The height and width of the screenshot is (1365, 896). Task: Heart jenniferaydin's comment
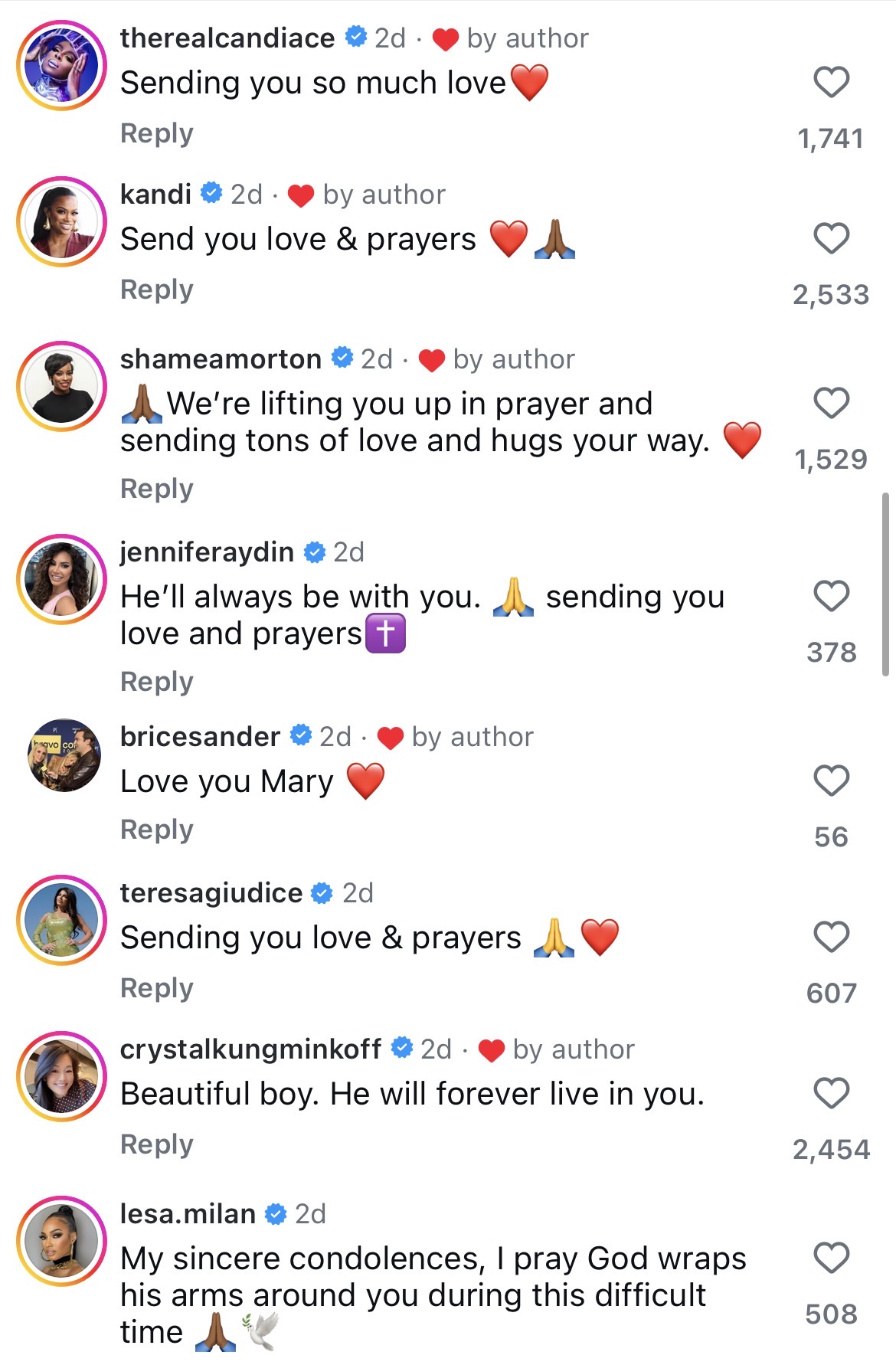831,596
